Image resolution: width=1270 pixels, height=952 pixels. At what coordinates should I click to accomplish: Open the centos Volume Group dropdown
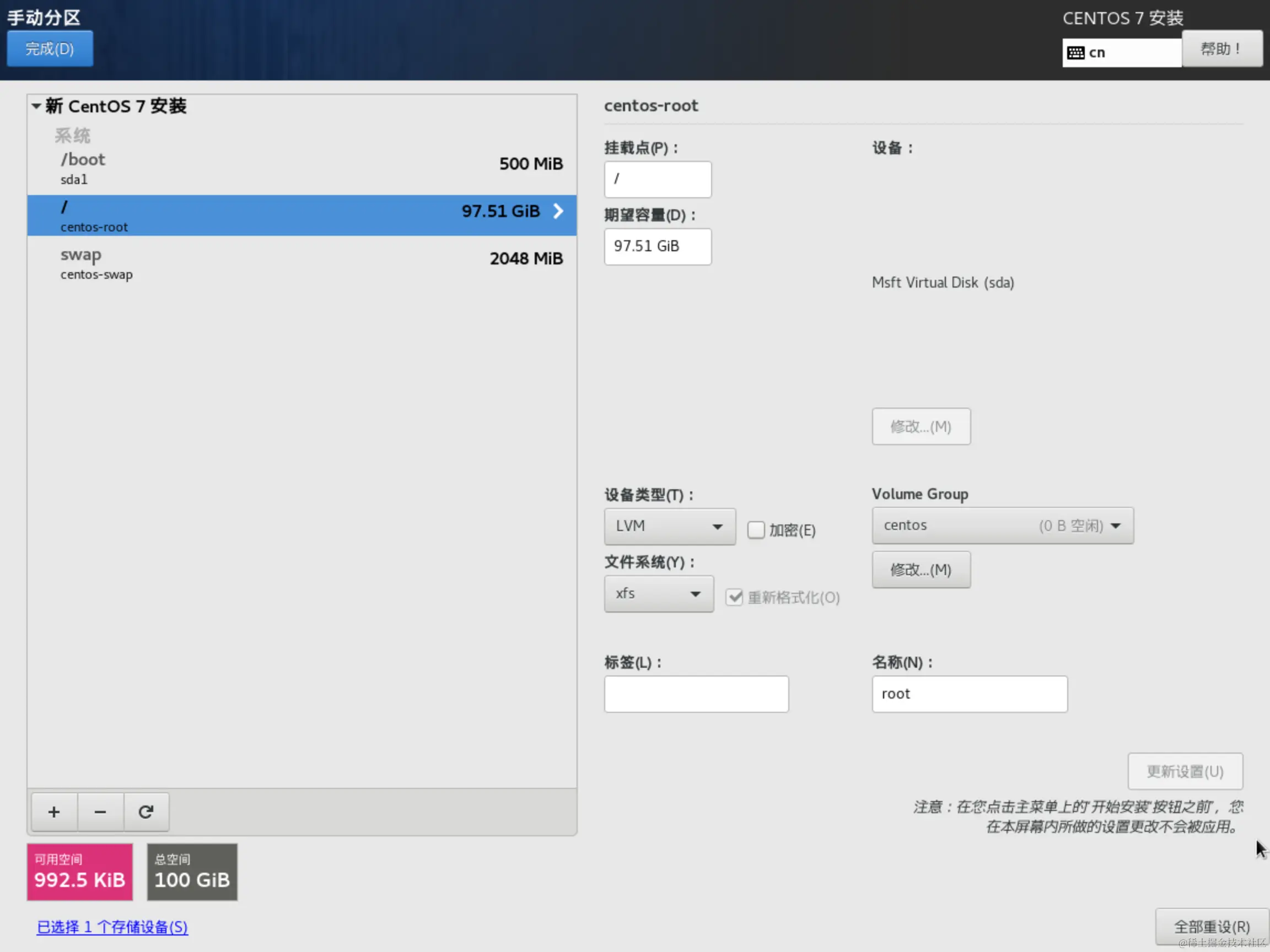1002,526
